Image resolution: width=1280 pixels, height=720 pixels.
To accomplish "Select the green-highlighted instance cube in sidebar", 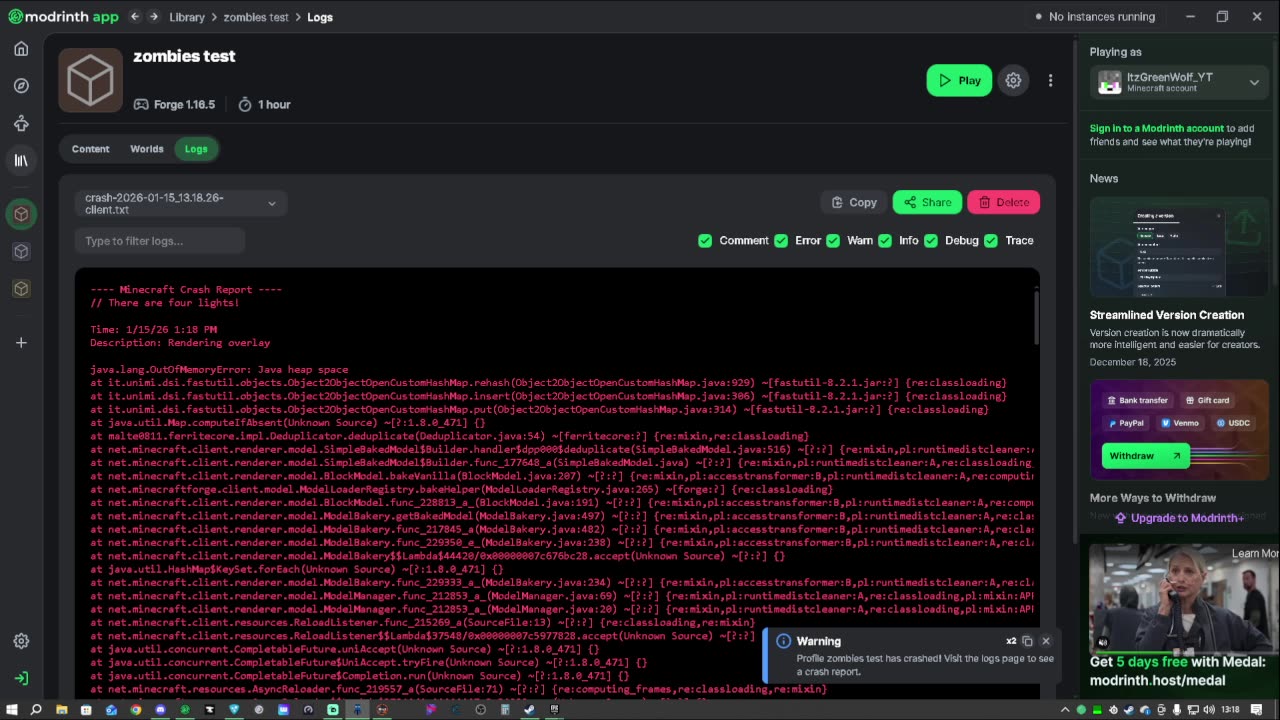I will (21, 214).
